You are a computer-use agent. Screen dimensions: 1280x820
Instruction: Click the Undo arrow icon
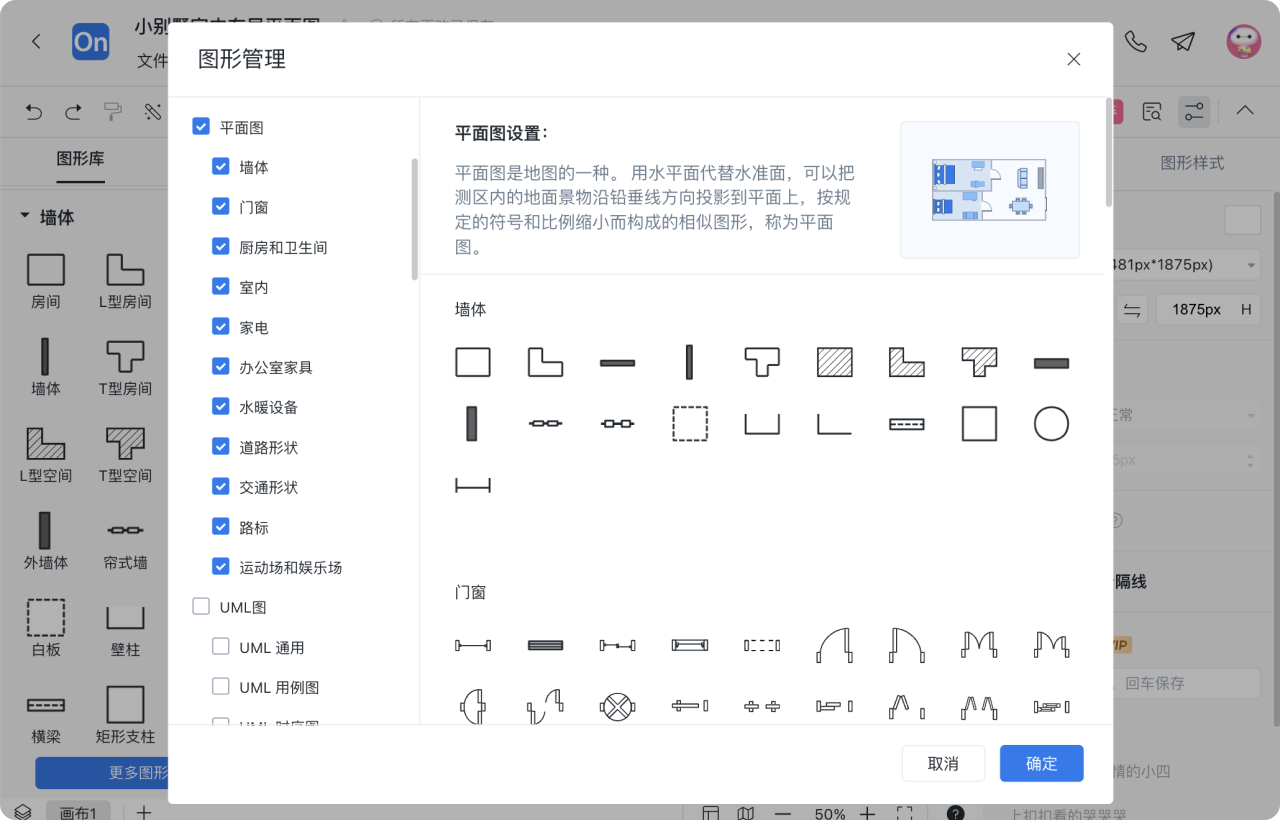33,111
